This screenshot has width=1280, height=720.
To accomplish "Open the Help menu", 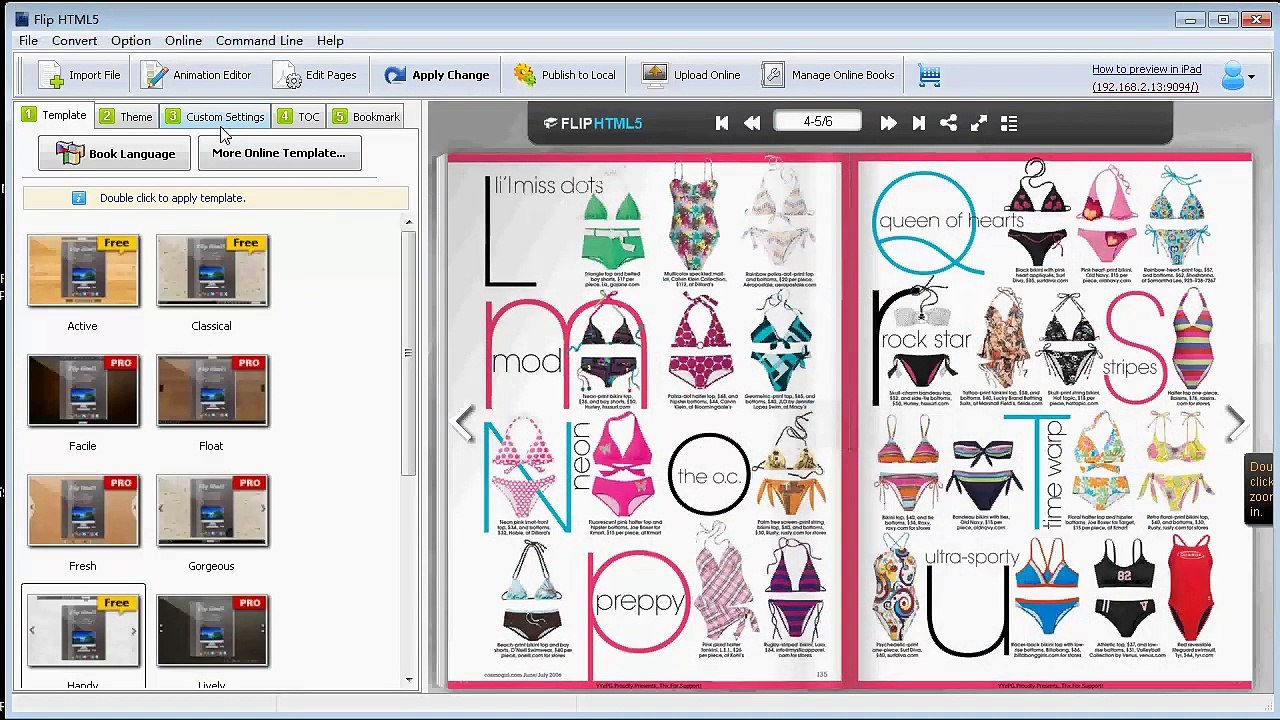I will (x=330, y=41).
